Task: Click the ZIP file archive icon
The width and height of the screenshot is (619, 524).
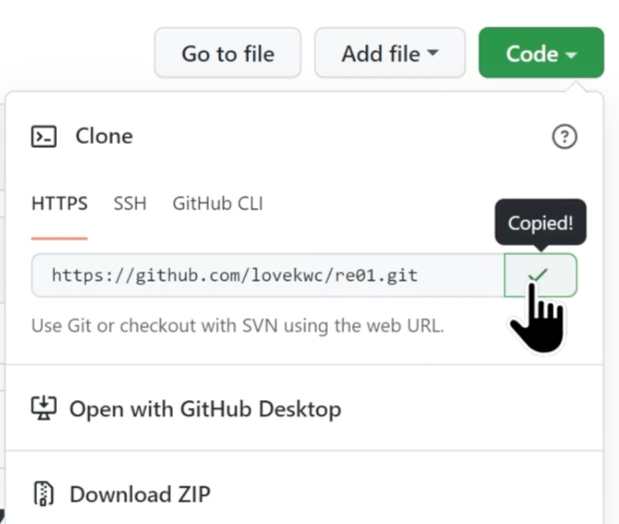Action: tap(44, 494)
